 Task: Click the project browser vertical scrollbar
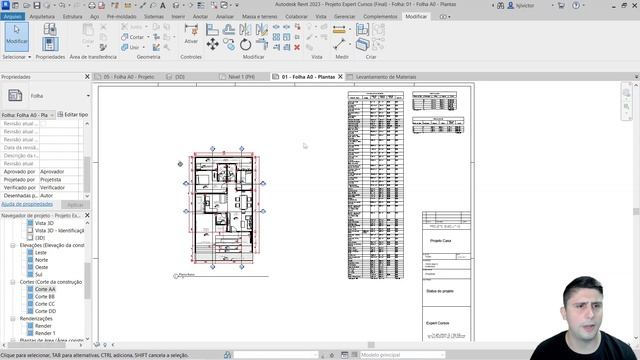coord(87,281)
